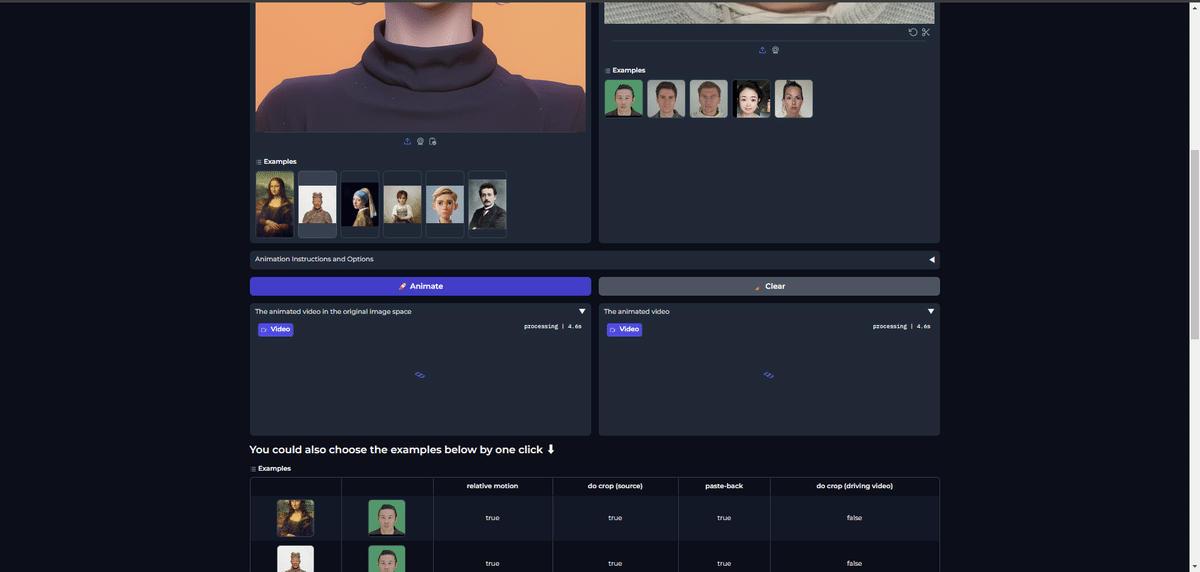The height and width of the screenshot is (572, 1200).
Task: Click the undo icon on the driving video
Action: tap(913, 32)
